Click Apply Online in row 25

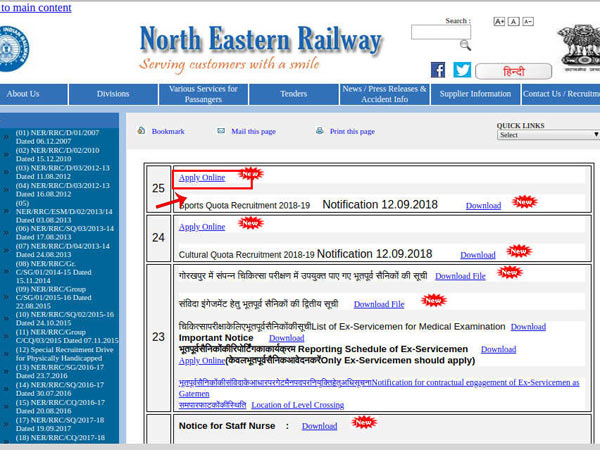(202, 178)
